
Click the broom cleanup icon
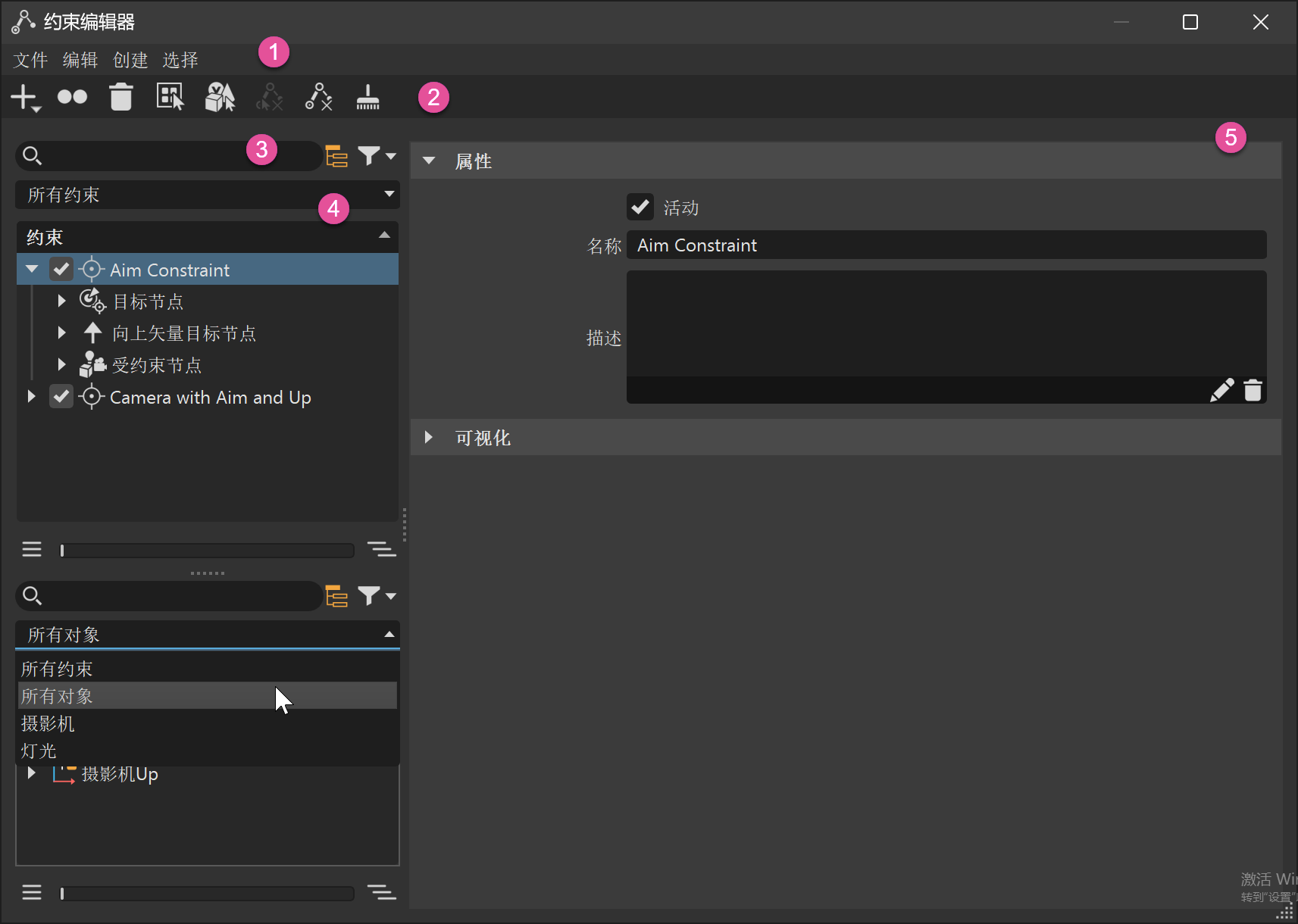[368, 97]
